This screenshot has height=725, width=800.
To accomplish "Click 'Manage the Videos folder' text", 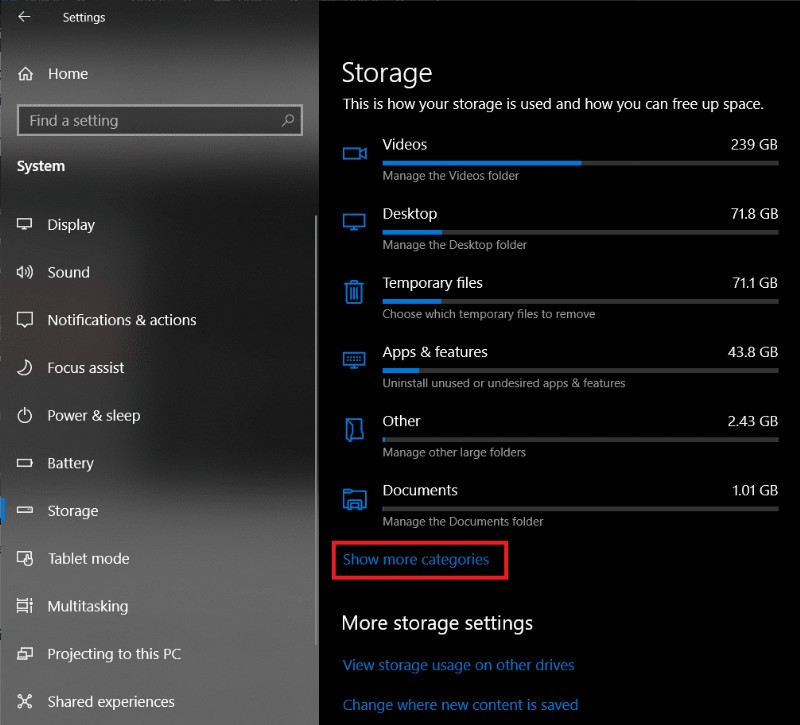I will (451, 176).
